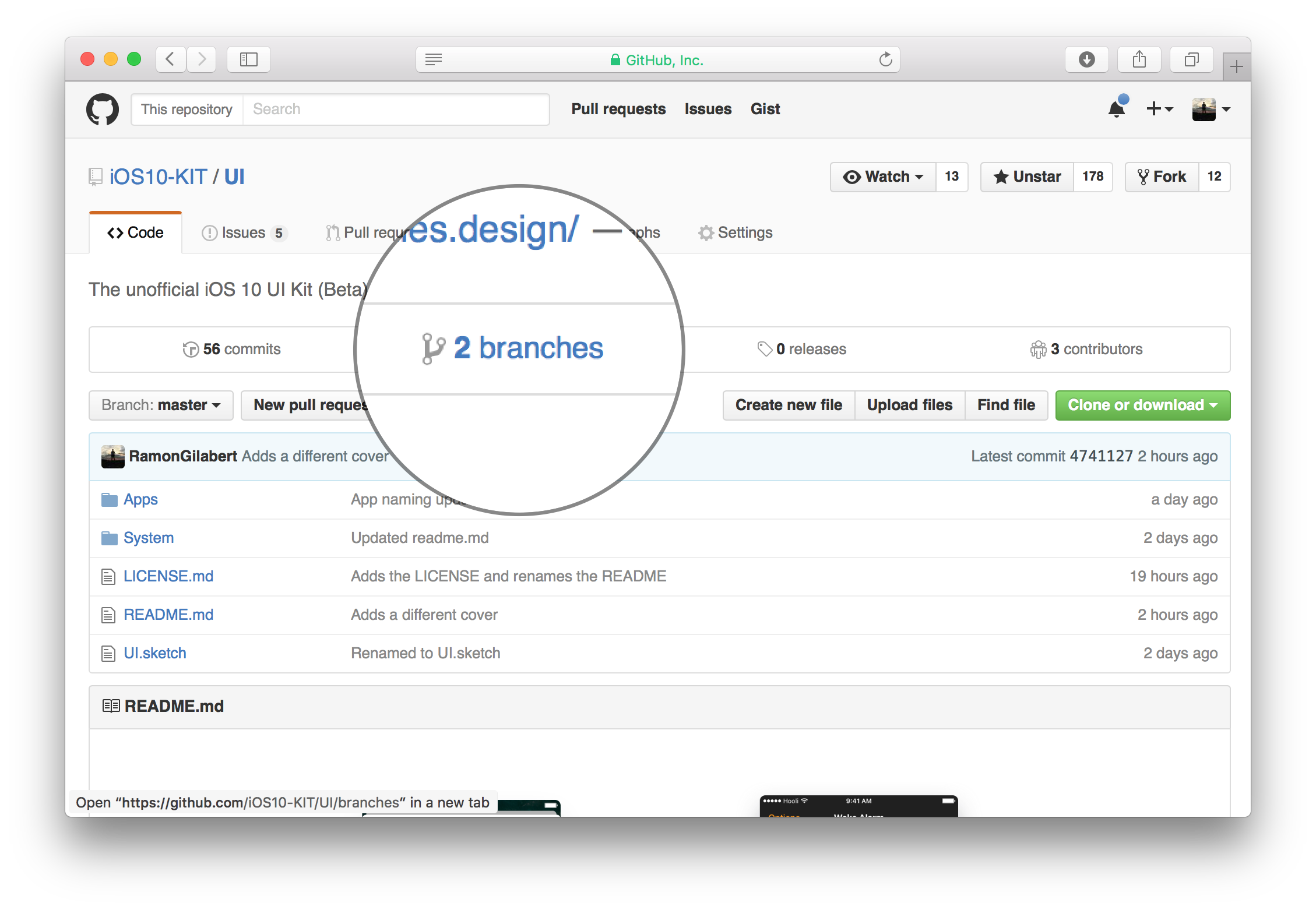
Task: Toggle the Safari sidebar button
Action: (x=249, y=59)
